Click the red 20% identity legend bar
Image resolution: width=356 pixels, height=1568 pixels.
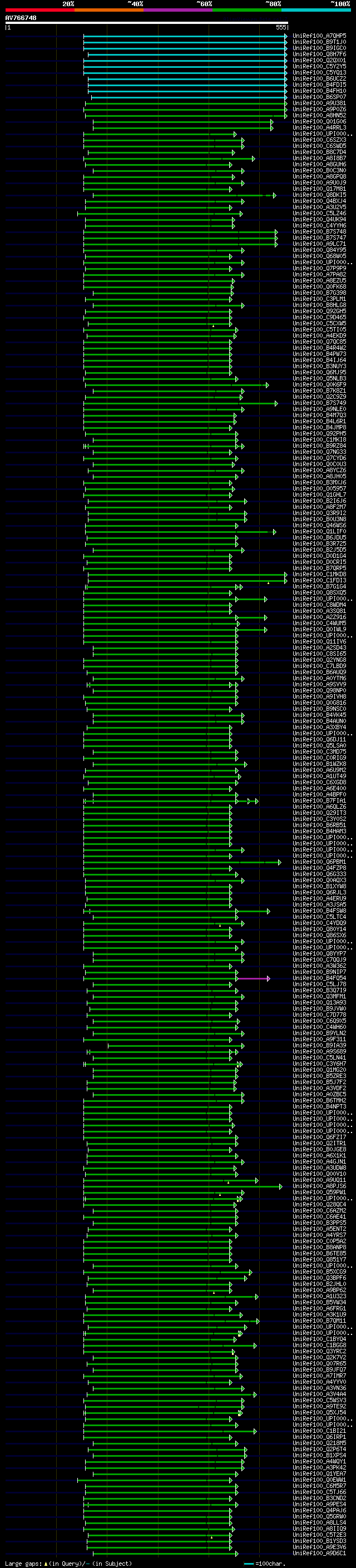tap(39, 10)
